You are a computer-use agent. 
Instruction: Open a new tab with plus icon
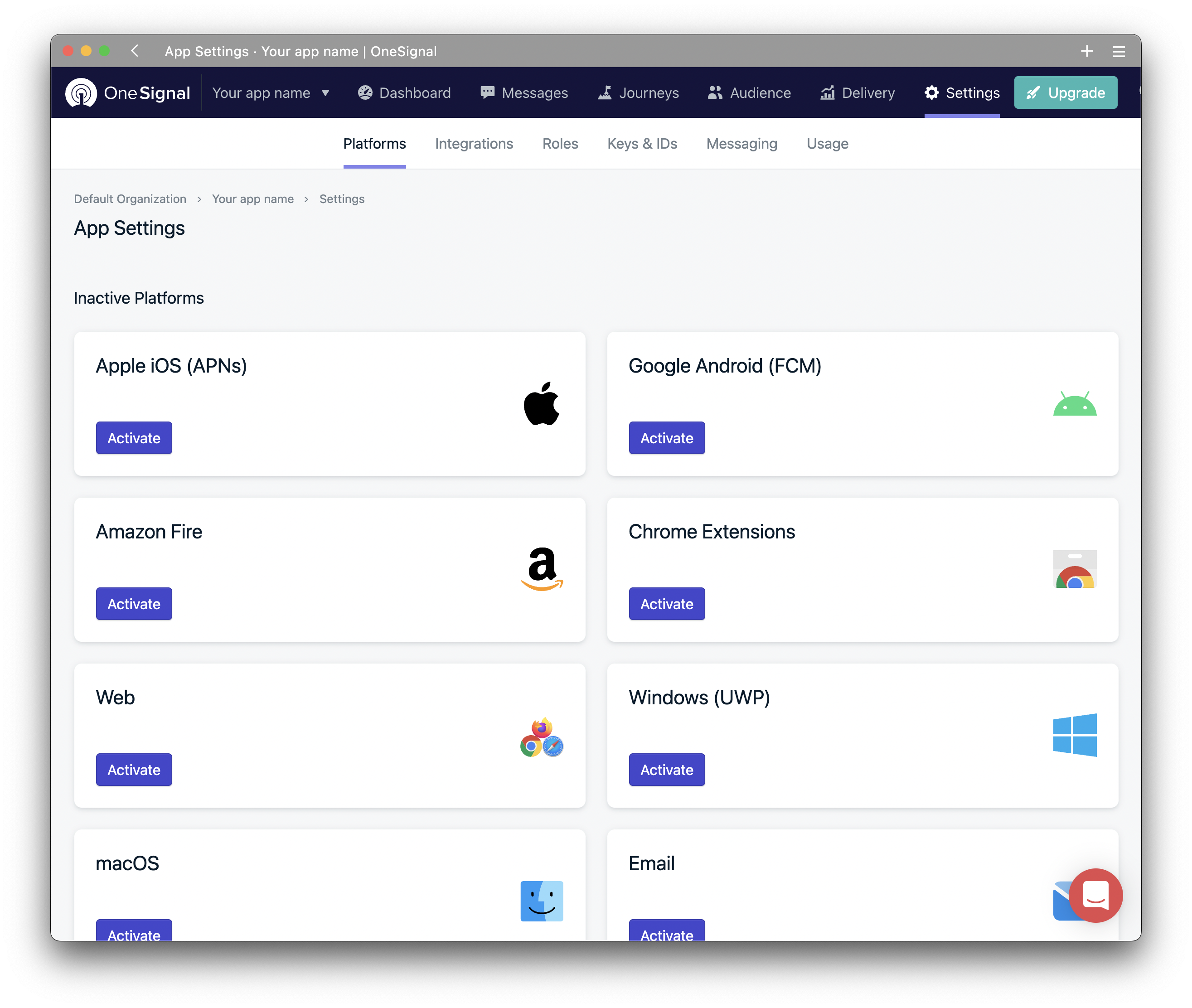click(1086, 51)
